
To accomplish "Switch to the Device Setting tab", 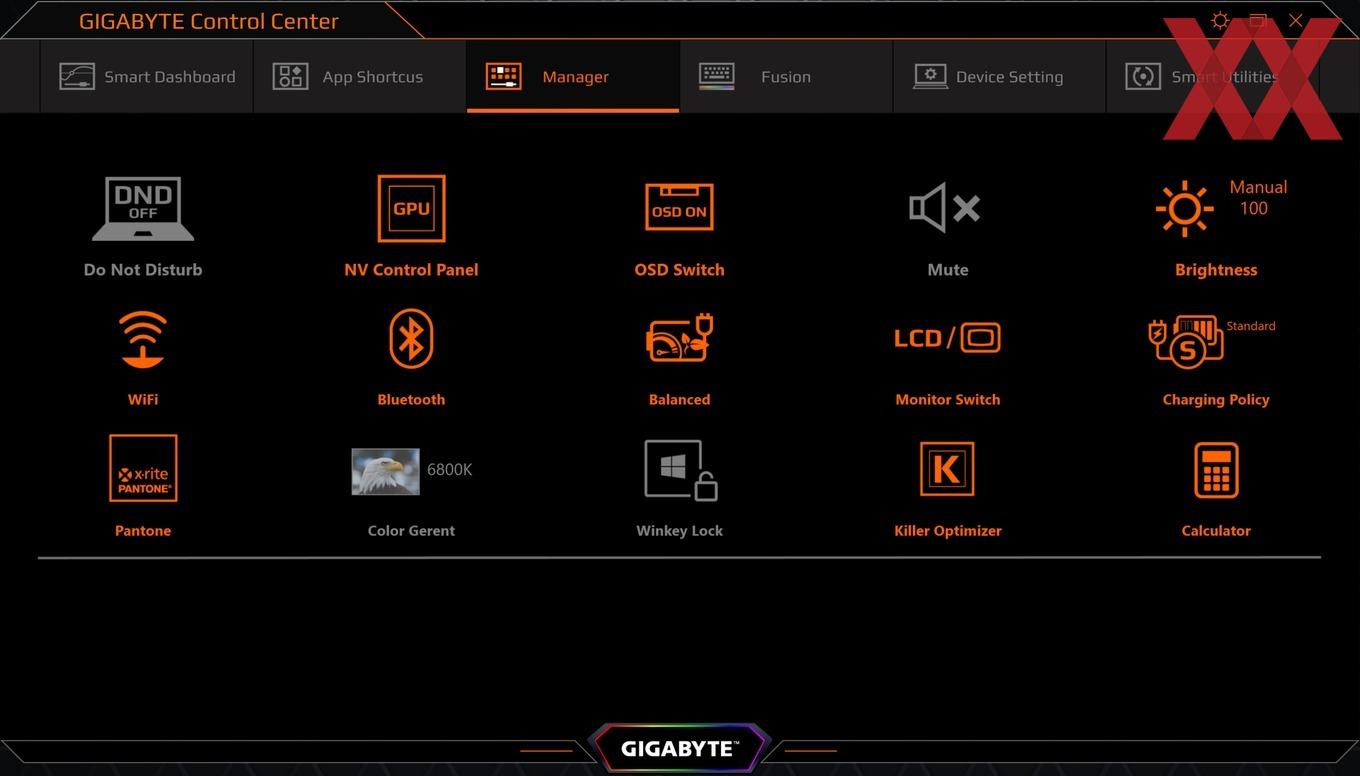I will (x=999, y=77).
